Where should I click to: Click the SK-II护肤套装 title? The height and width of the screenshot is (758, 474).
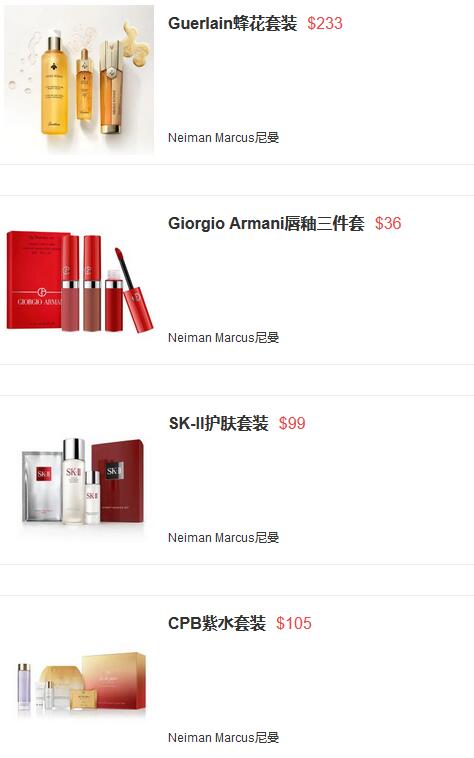[x=218, y=423]
